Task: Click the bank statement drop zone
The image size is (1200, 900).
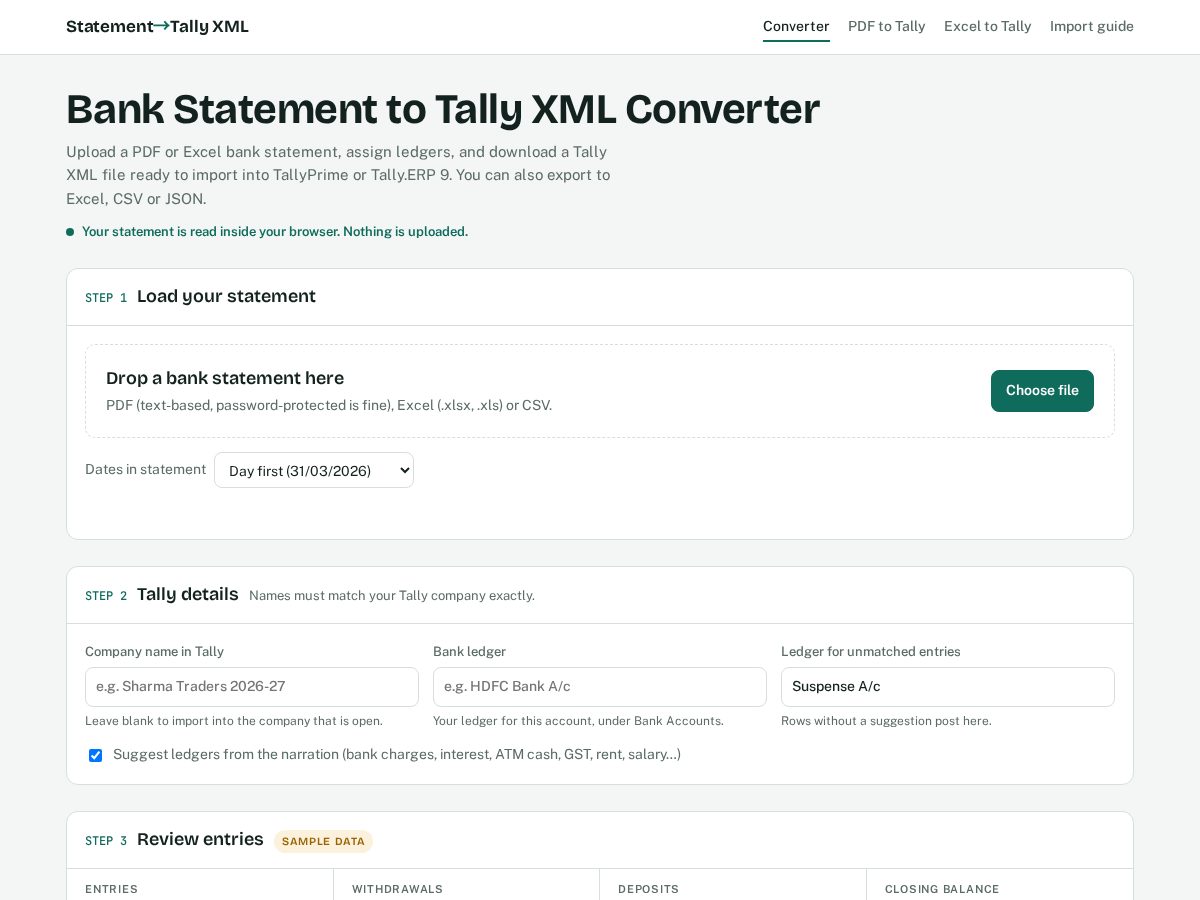Action: pyautogui.click(x=600, y=391)
